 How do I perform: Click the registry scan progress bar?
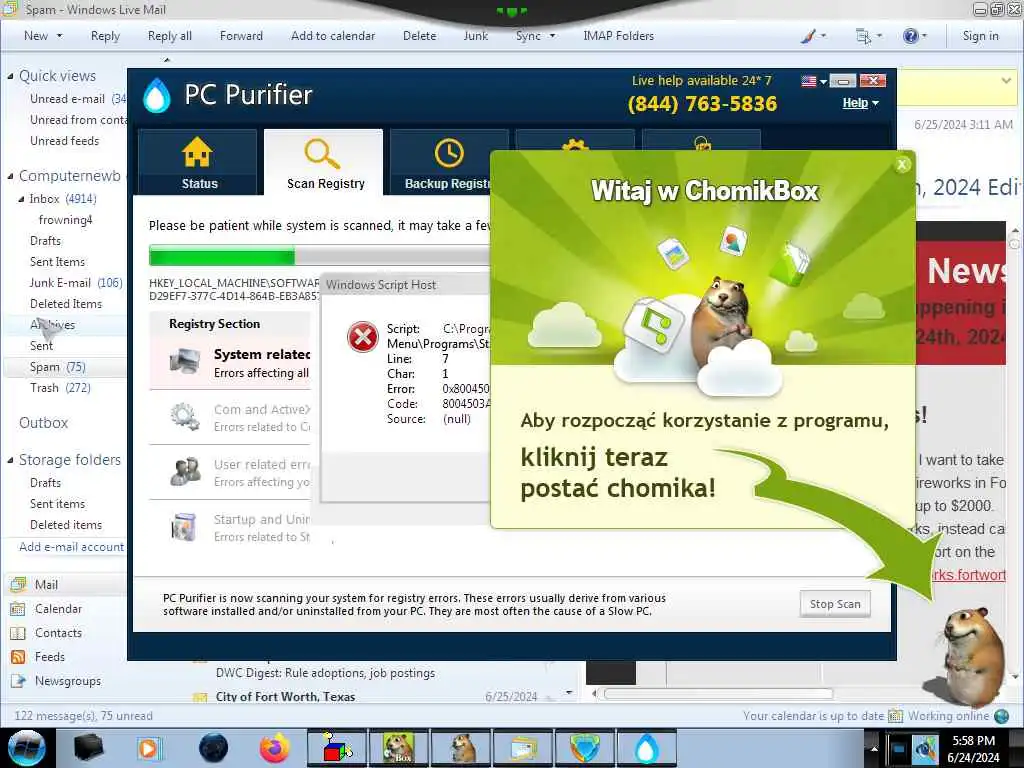coord(319,255)
